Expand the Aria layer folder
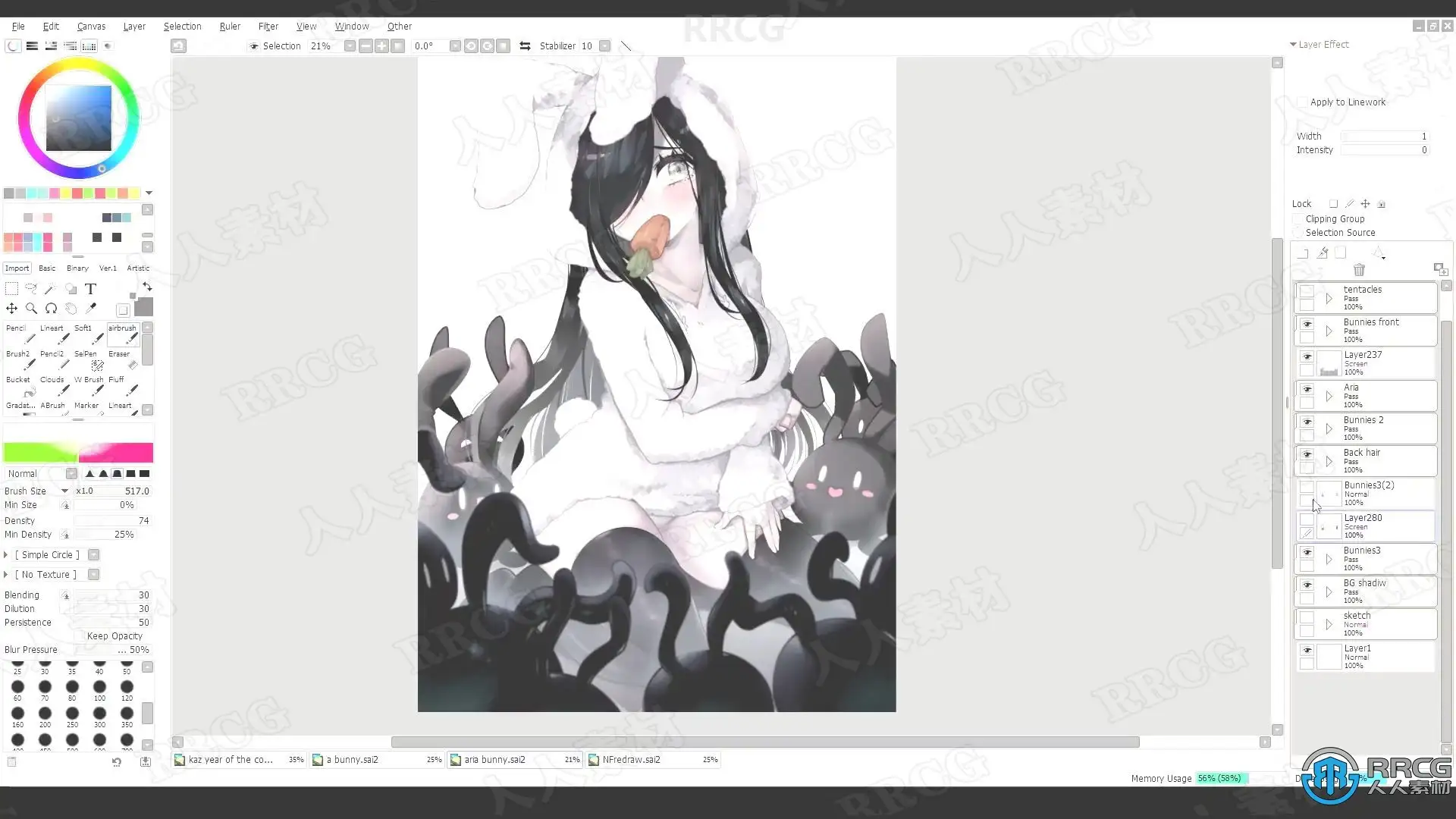Screen dimensions: 1456x819 (x=1329, y=396)
